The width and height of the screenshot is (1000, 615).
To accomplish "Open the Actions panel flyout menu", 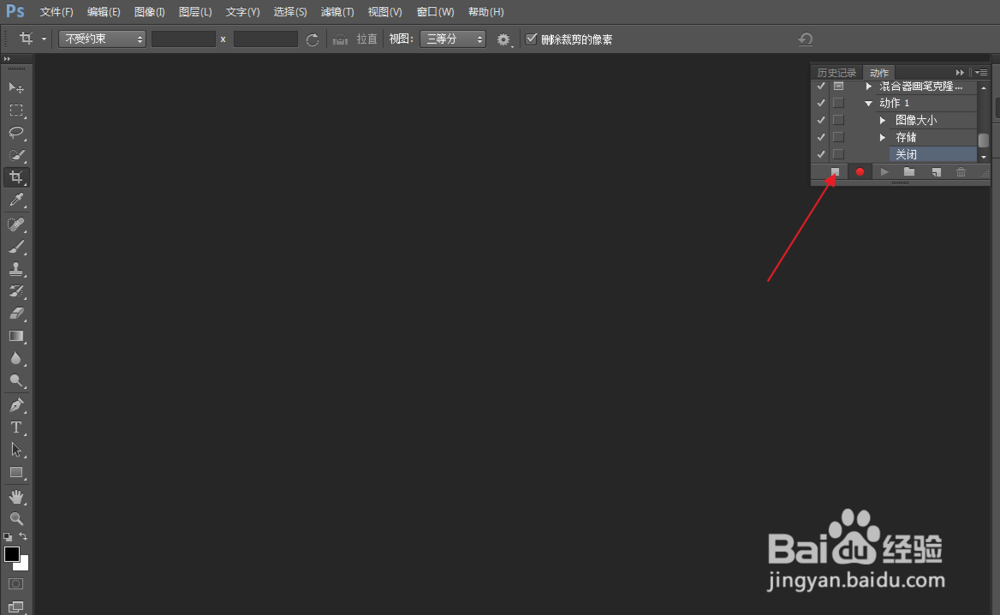I will [982, 73].
